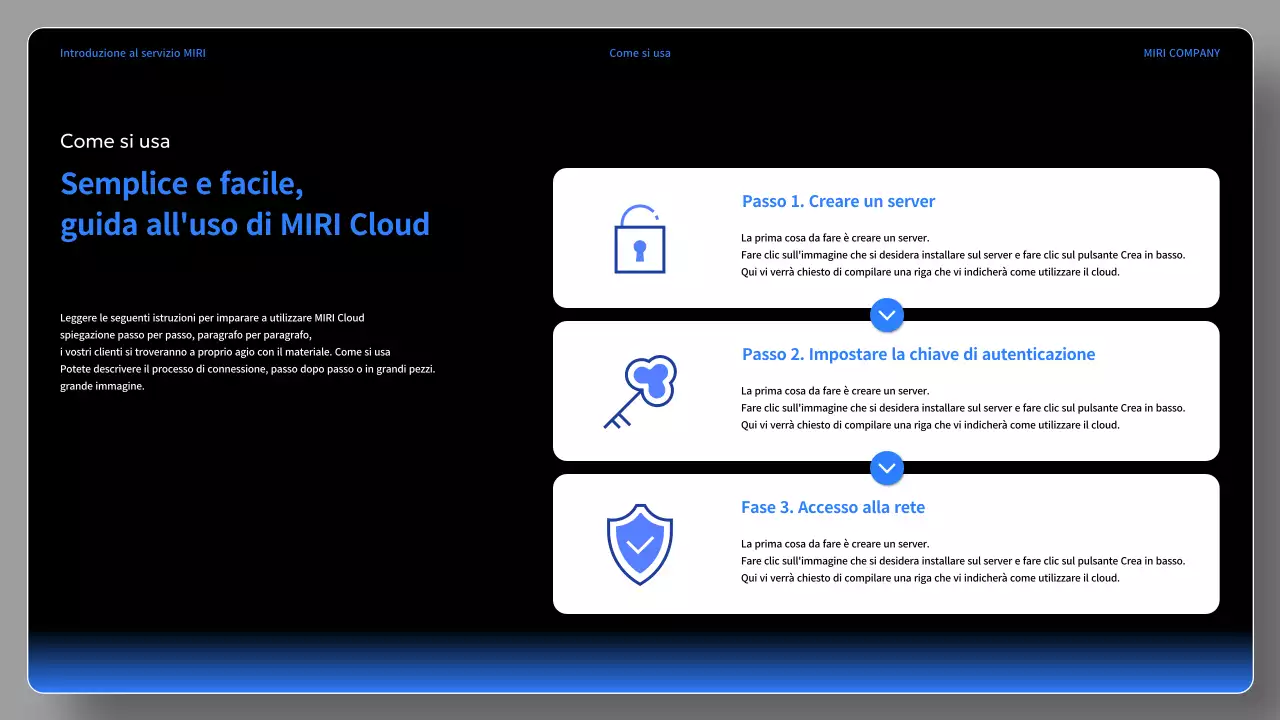Click Fase 3. Accesso alla rete heading
The image size is (1280, 720).
click(834, 507)
